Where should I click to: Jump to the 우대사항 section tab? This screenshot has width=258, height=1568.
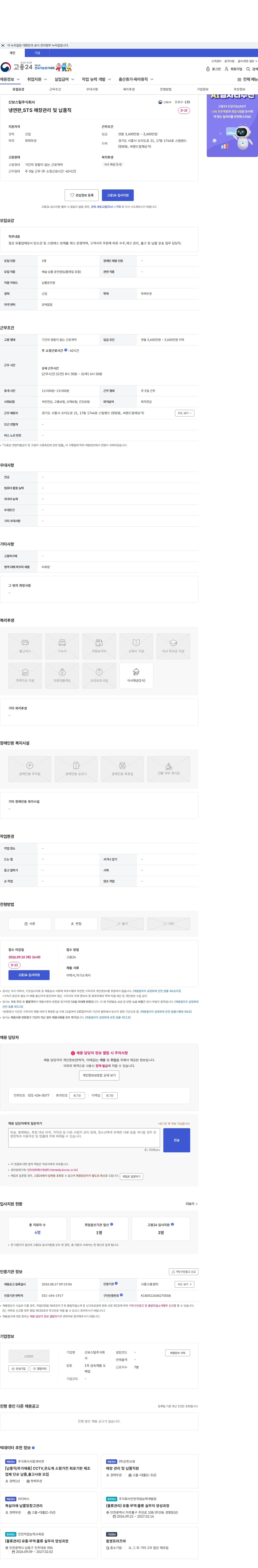[x=92, y=89]
